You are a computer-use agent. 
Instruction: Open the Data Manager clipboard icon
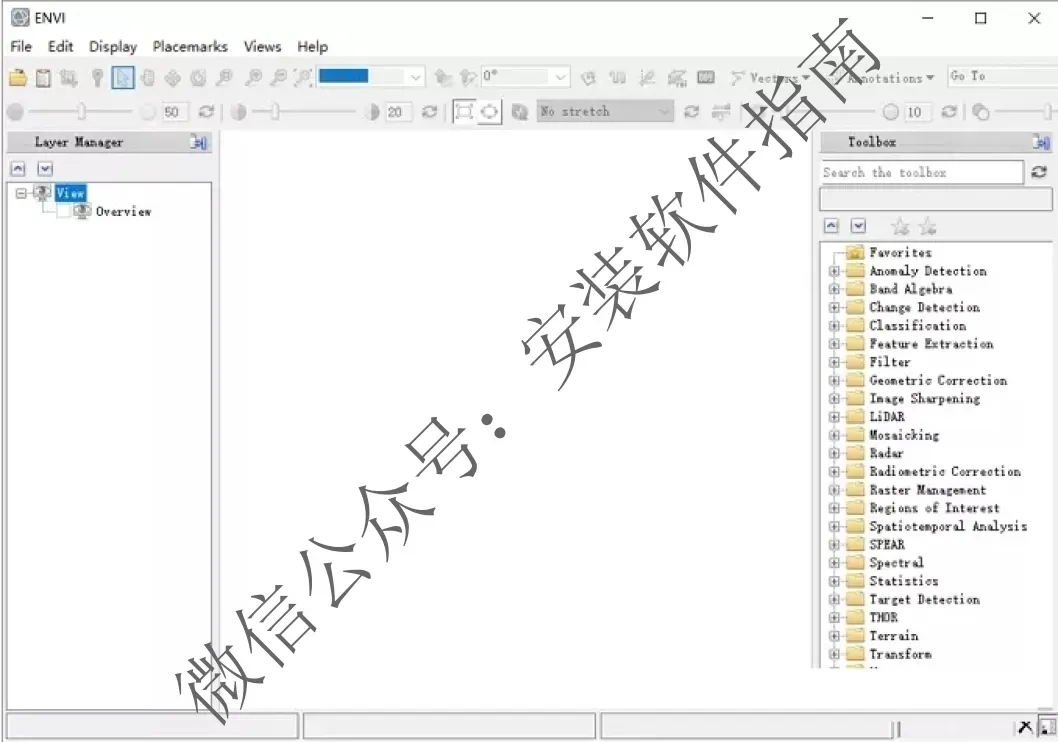point(43,78)
